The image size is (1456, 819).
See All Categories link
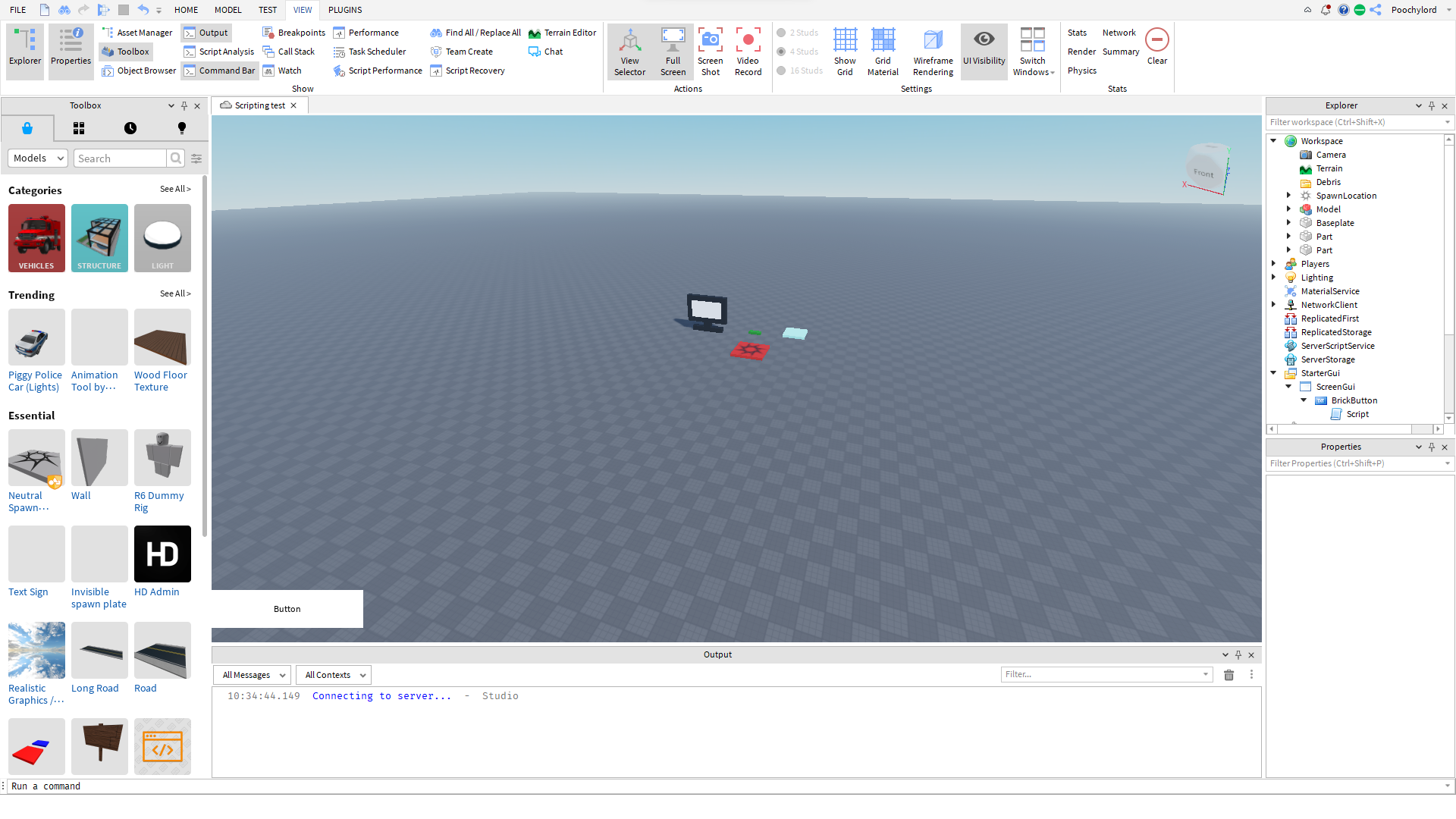pyautogui.click(x=175, y=189)
